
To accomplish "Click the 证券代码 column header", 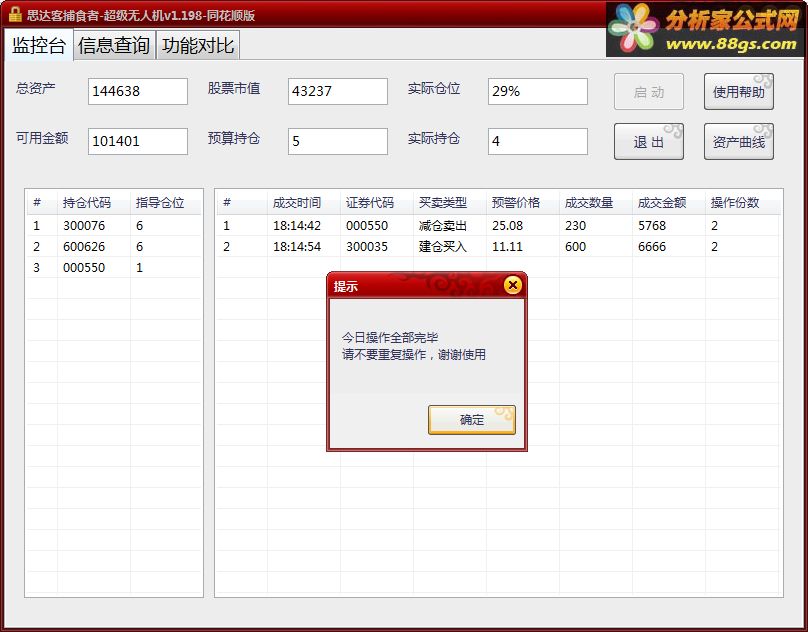I will [377, 203].
